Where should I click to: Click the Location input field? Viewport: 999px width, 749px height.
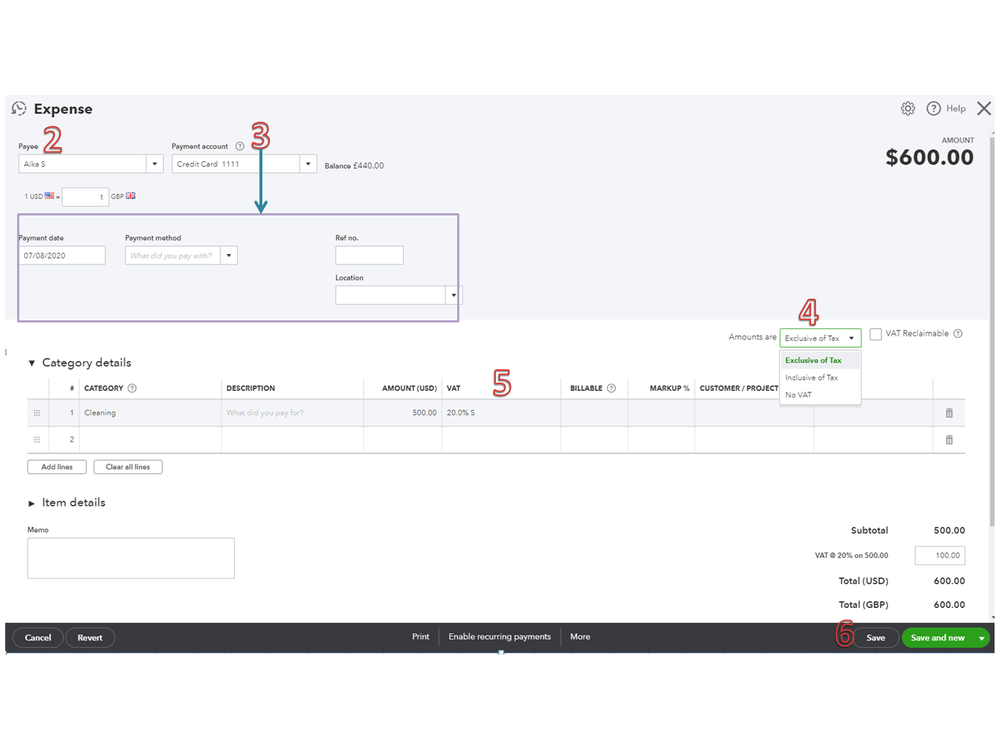(x=390, y=295)
